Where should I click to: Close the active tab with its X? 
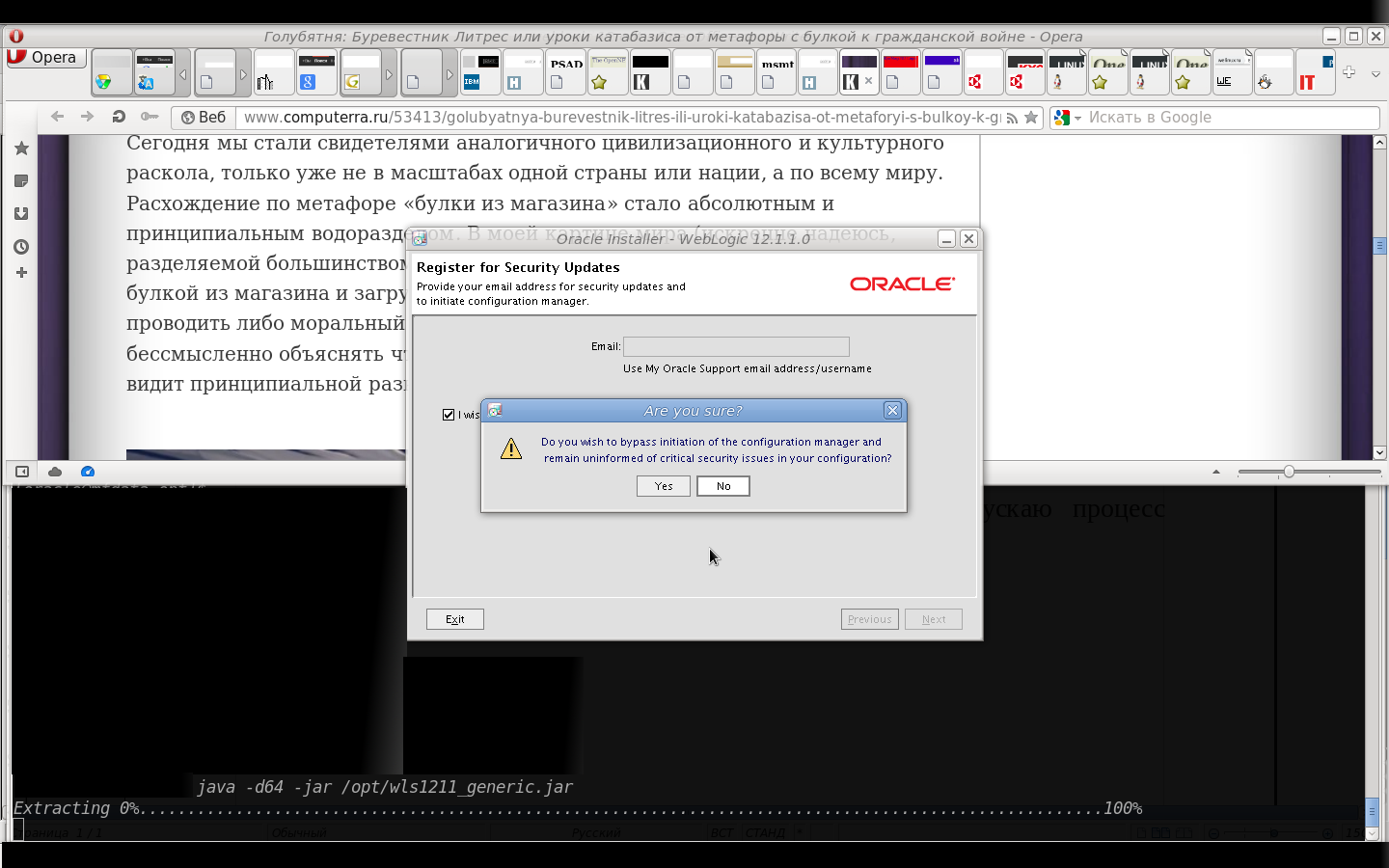[x=868, y=81]
